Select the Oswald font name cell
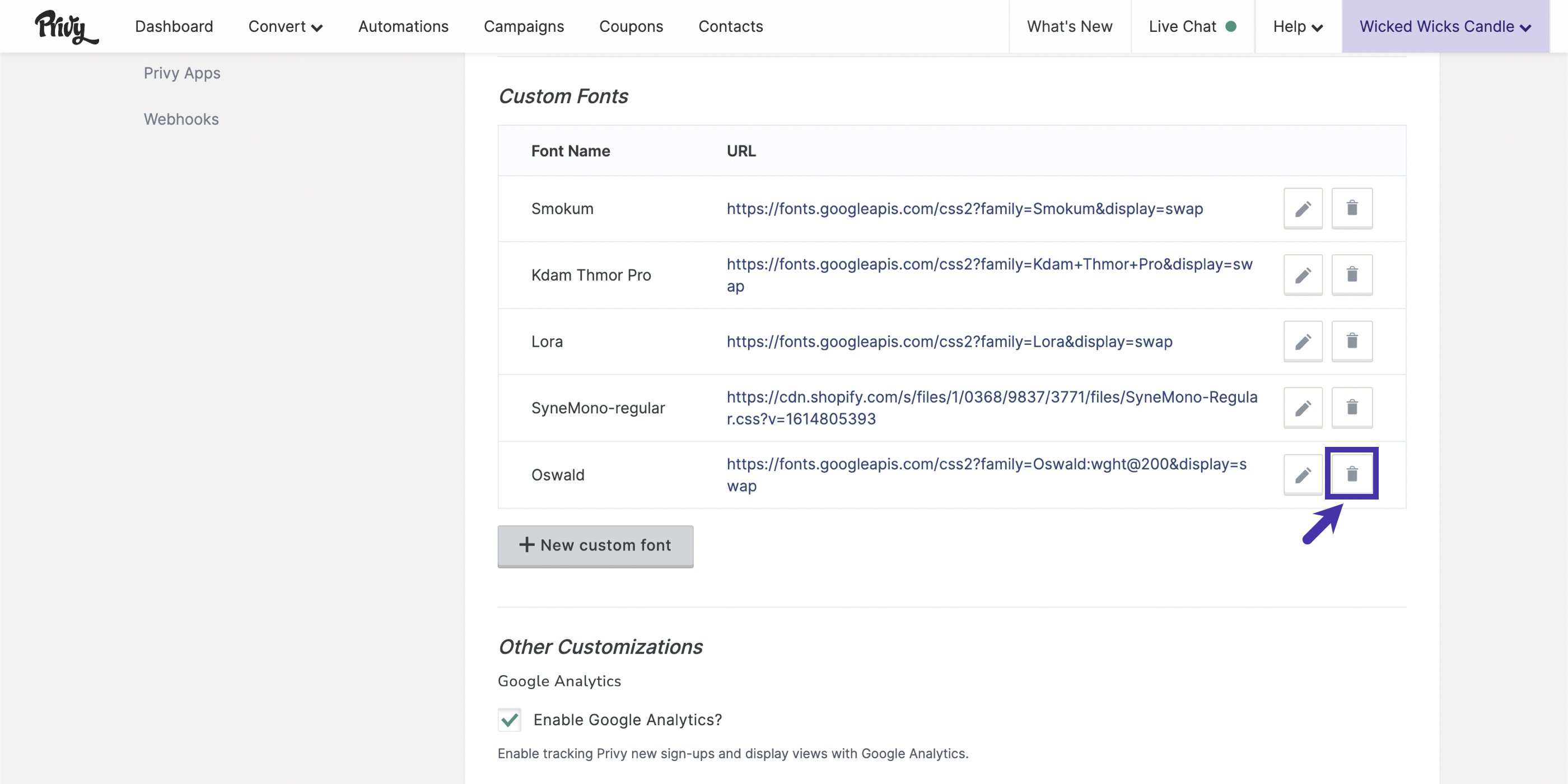The width and height of the screenshot is (1568, 784). click(x=558, y=475)
